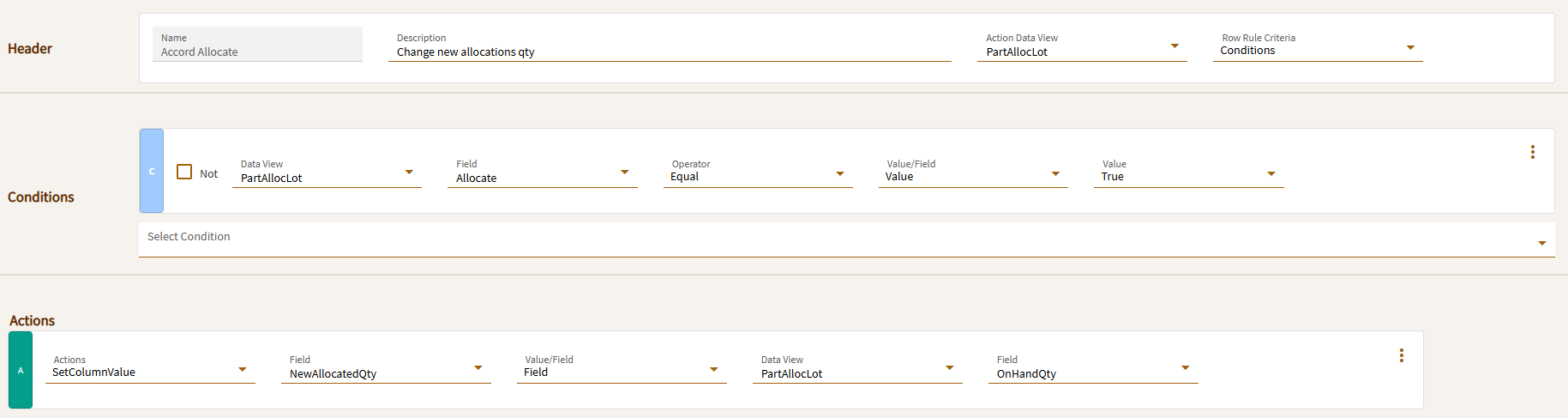
Task: Toggle the Not checkbox in condition
Action: click(x=184, y=172)
